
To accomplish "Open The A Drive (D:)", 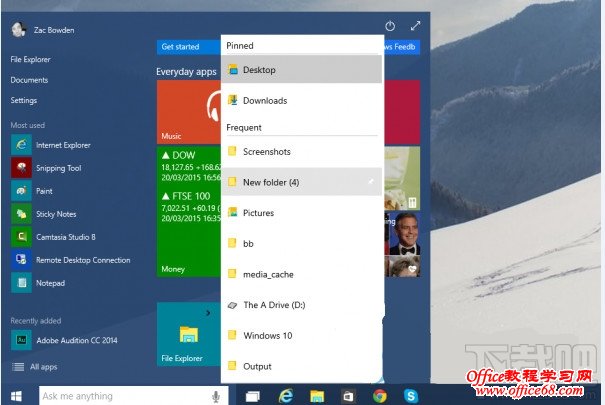I will pyautogui.click(x=301, y=305).
